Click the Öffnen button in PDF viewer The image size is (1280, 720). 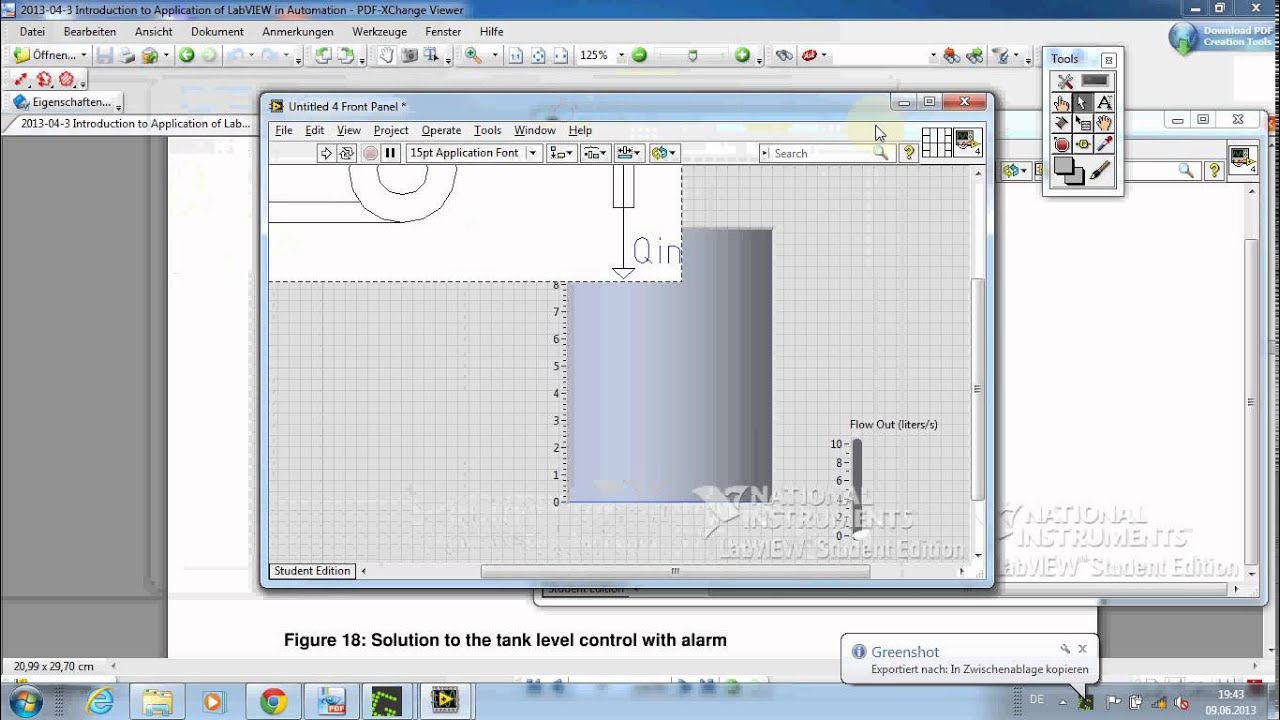click(x=50, y=56)
